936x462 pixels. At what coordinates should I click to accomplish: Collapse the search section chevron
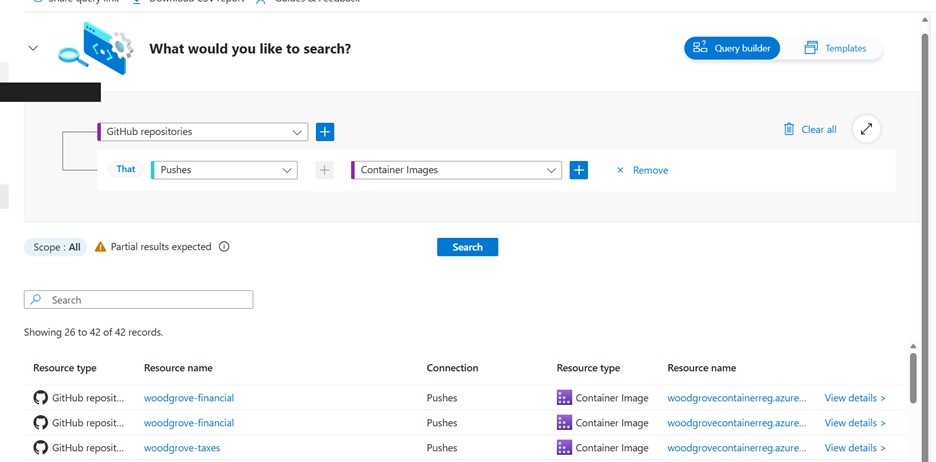click(33, 48)
